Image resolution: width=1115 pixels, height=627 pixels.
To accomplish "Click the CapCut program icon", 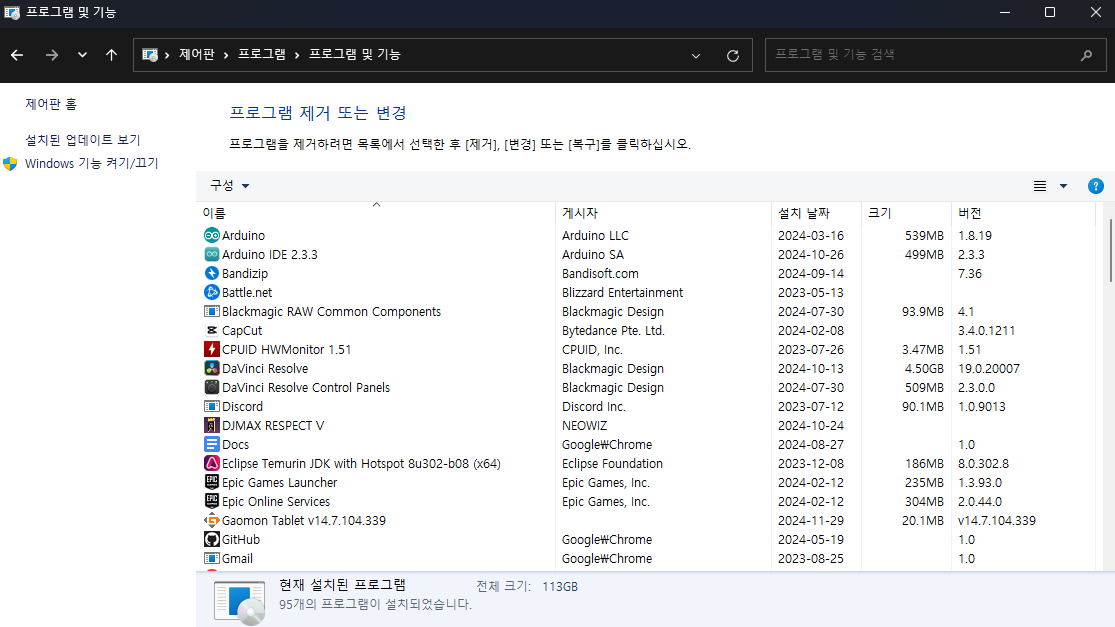I will coord(211,331).
